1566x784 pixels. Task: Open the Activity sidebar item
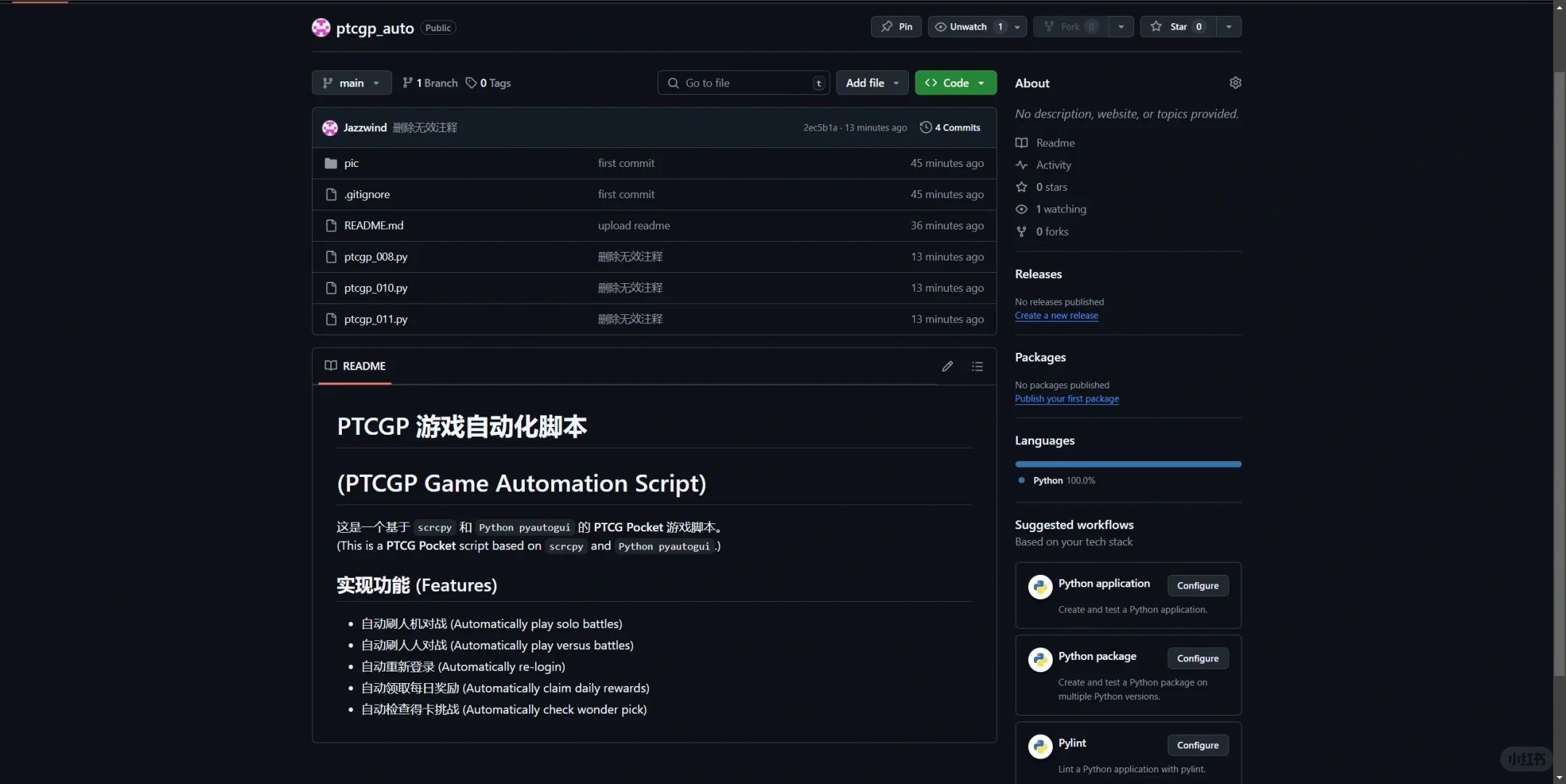1053,165
